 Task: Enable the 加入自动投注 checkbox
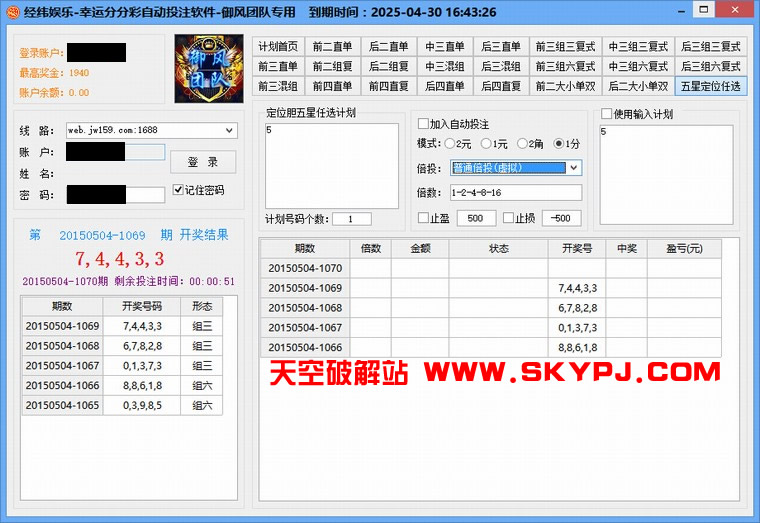(423, 124)
